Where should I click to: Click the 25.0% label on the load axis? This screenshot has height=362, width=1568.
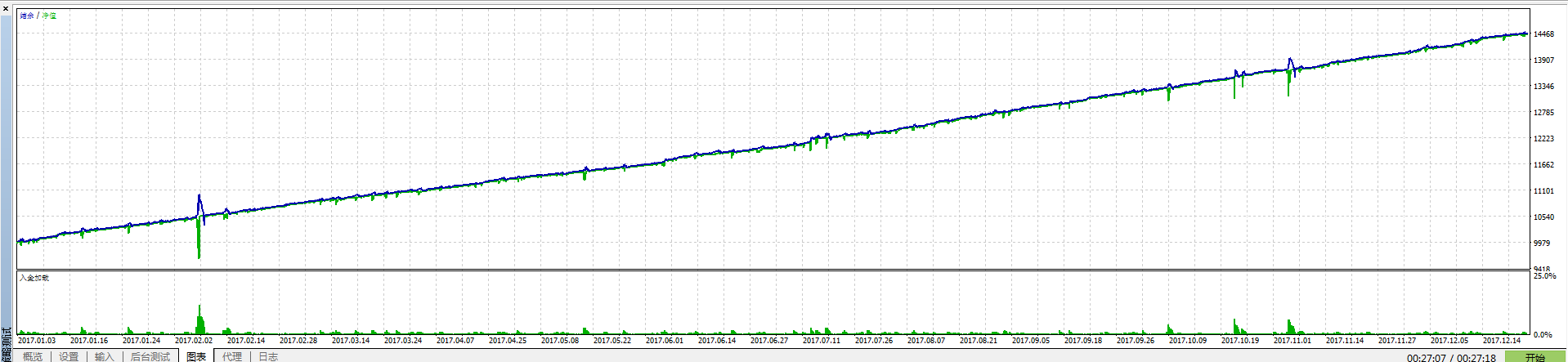click(1544, 276)
